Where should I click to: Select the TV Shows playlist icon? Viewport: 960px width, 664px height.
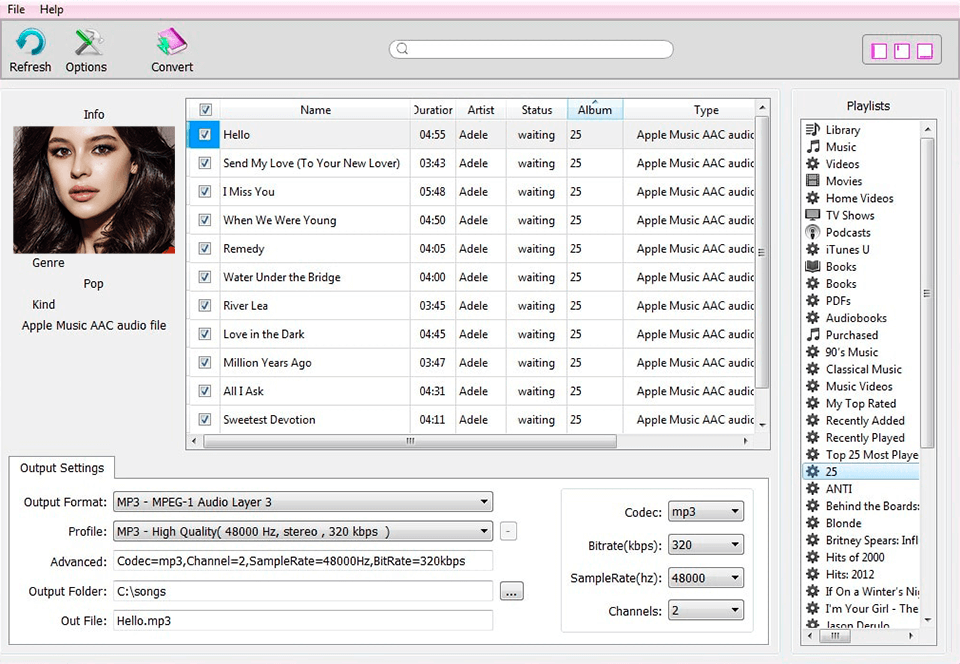814,215
